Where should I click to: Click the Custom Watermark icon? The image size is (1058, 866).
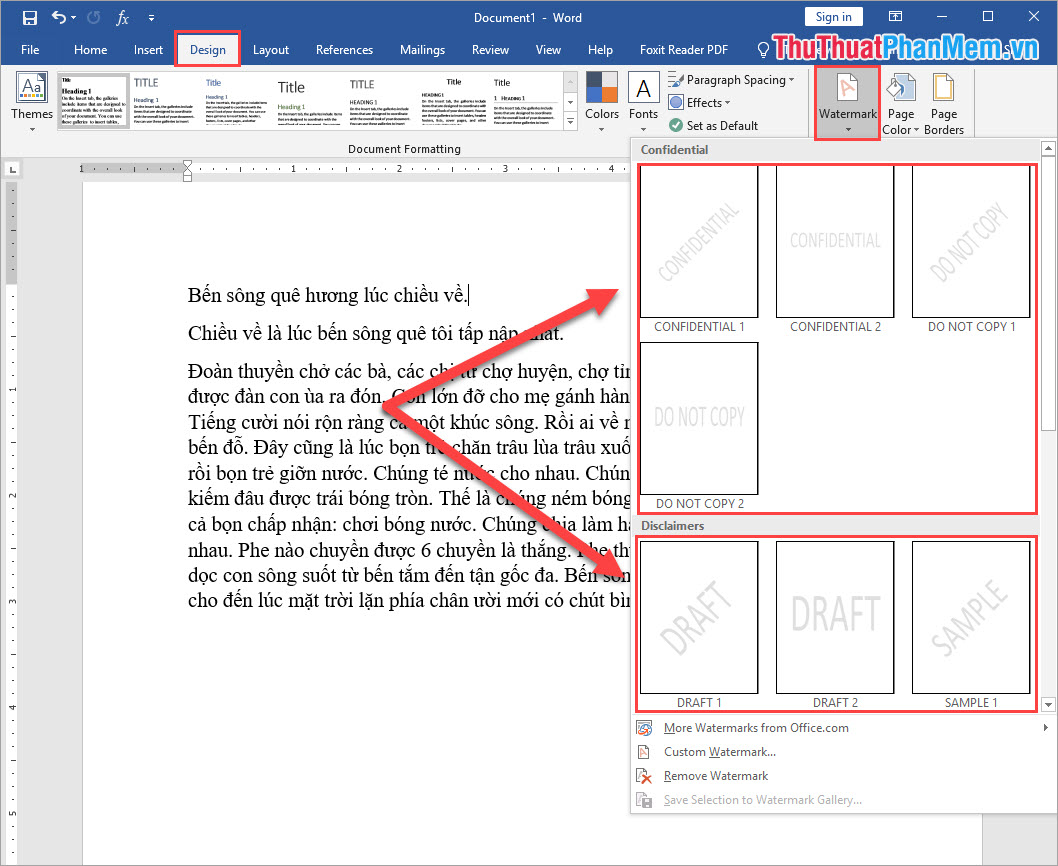644,752
